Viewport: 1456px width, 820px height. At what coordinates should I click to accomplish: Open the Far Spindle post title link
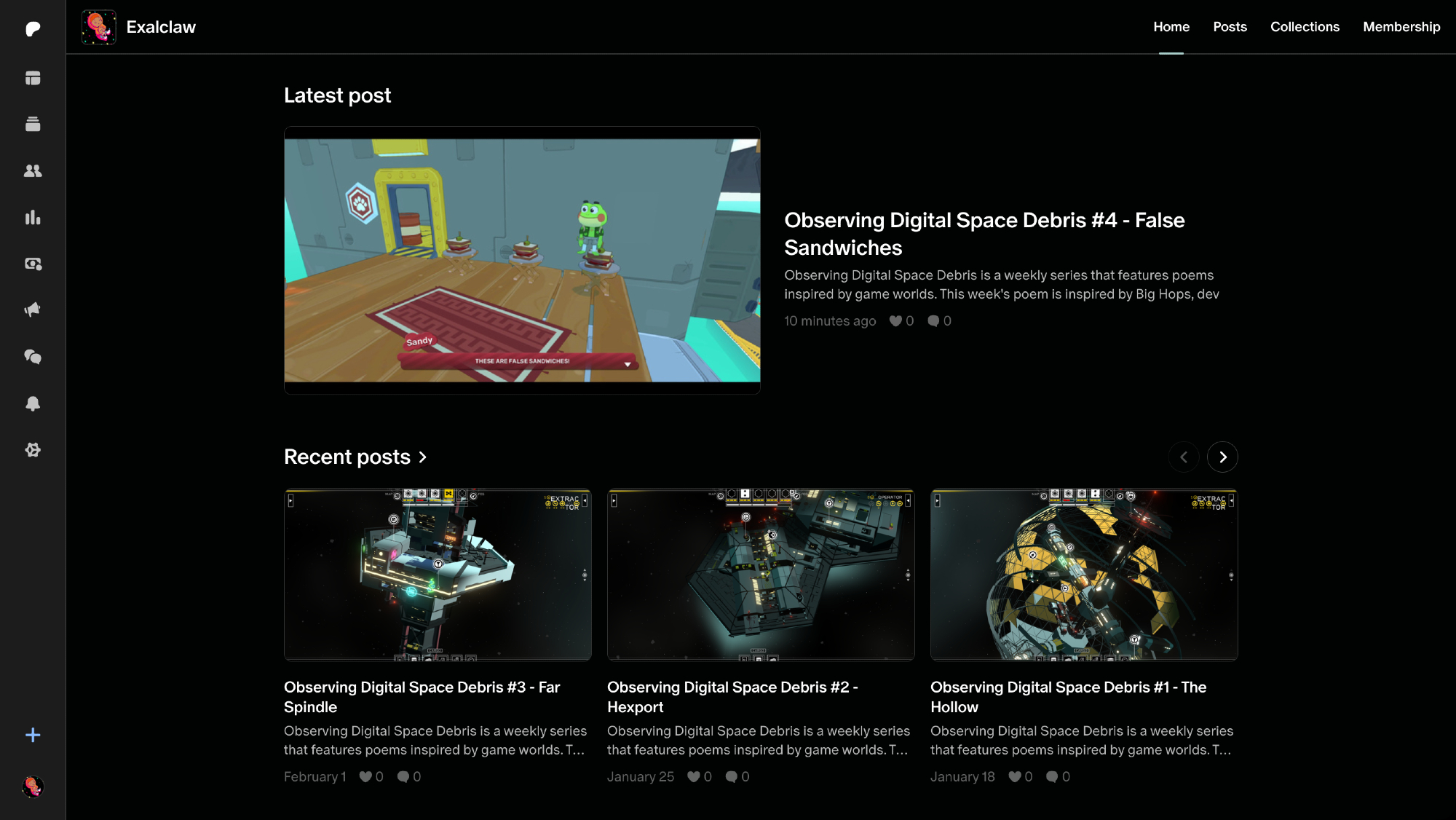pos(422,697)
